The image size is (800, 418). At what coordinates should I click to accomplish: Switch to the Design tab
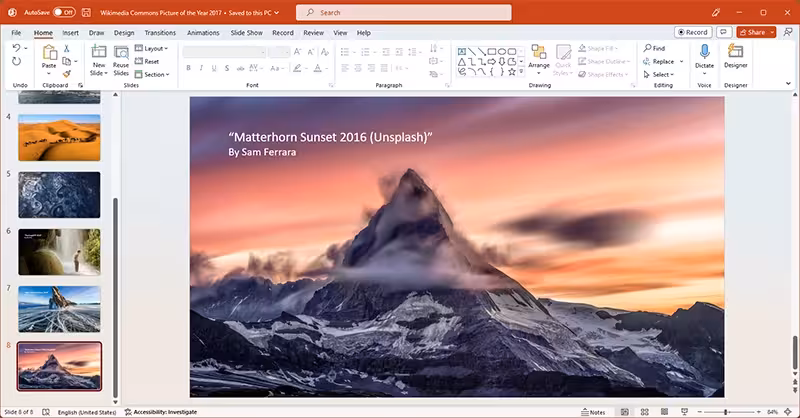(x=124, y=33)
